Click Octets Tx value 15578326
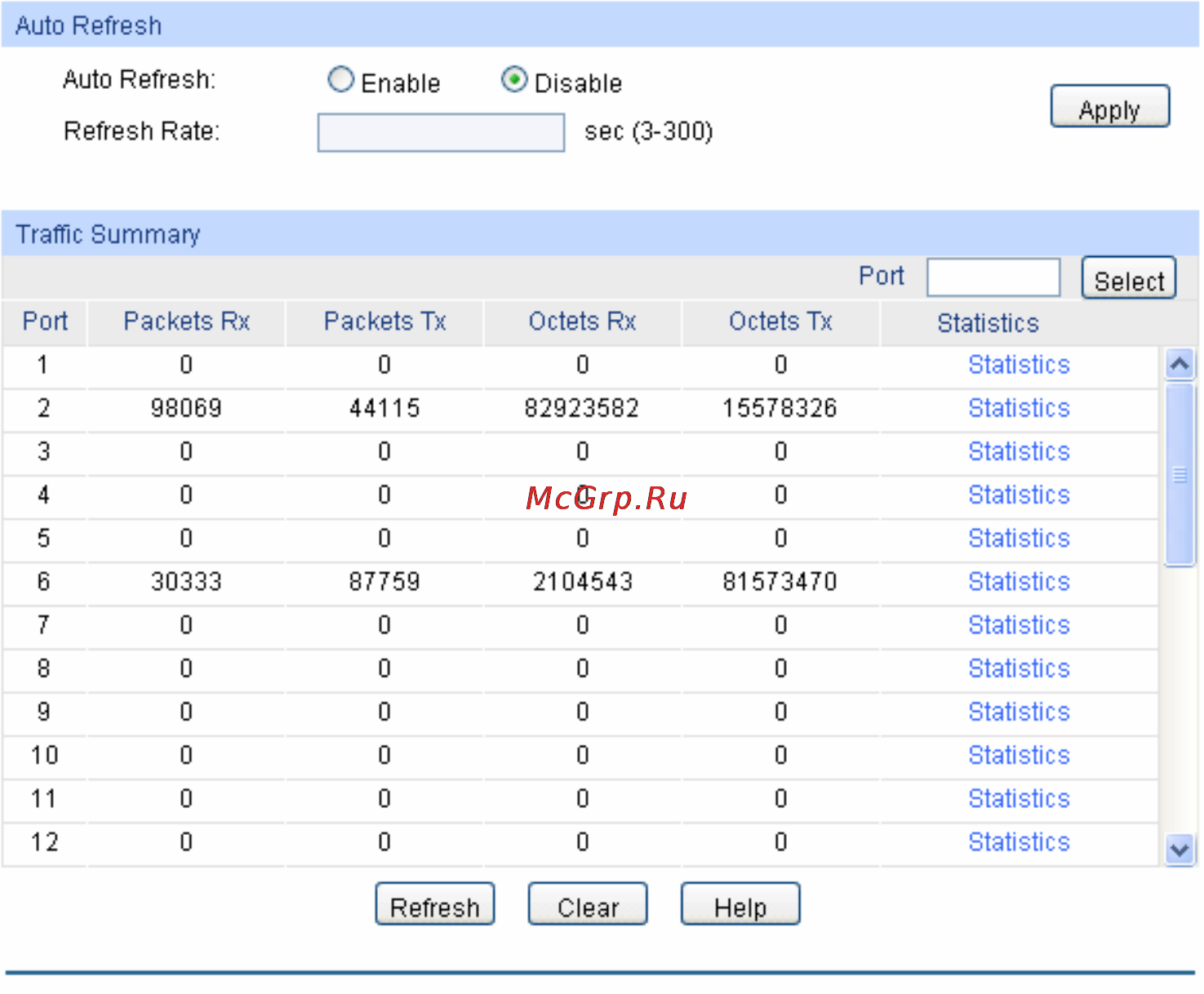 (780, 408)
